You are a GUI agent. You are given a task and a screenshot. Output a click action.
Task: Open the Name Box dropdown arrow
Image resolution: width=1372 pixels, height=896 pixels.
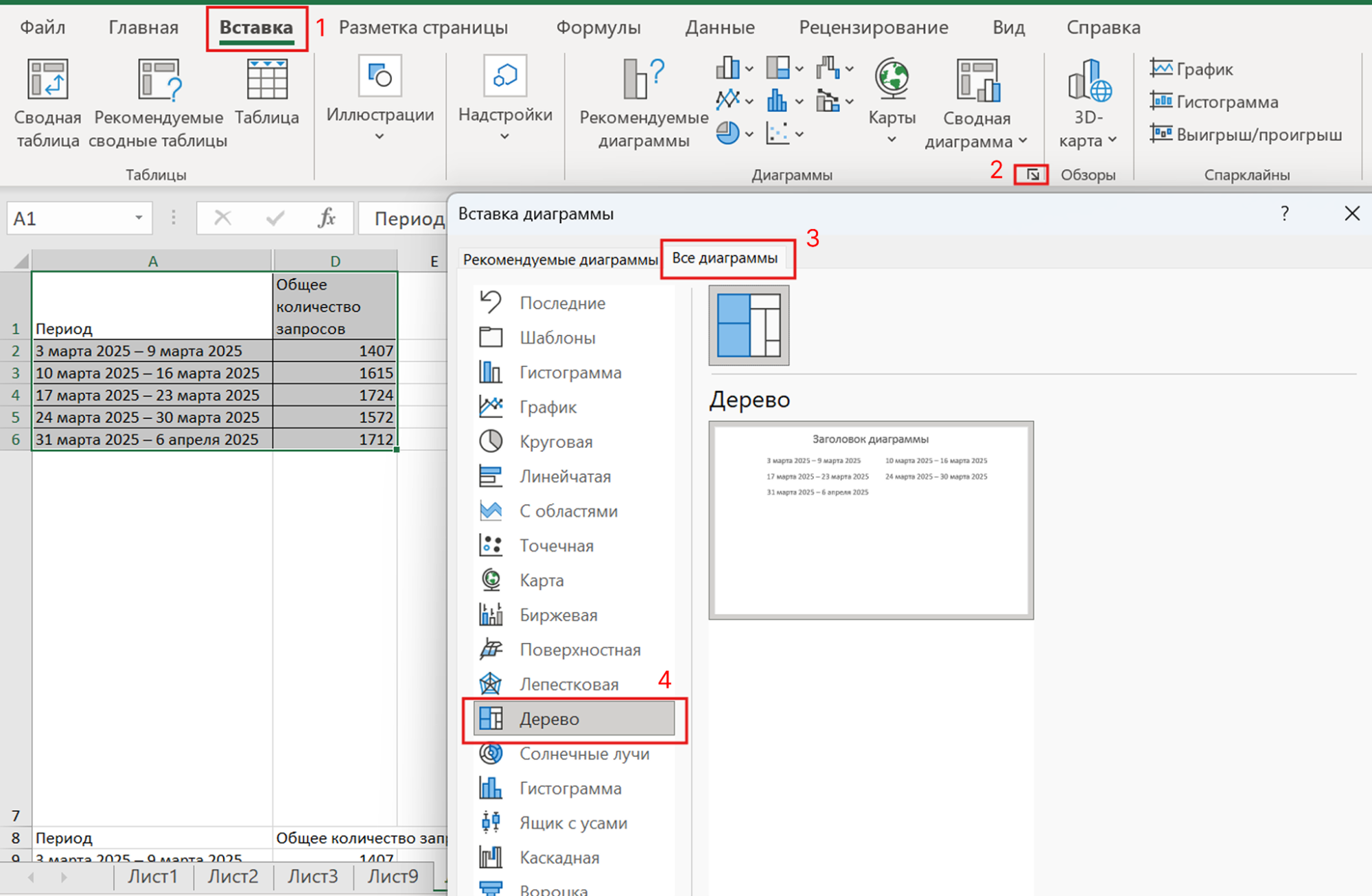click(x=139, y=218)
